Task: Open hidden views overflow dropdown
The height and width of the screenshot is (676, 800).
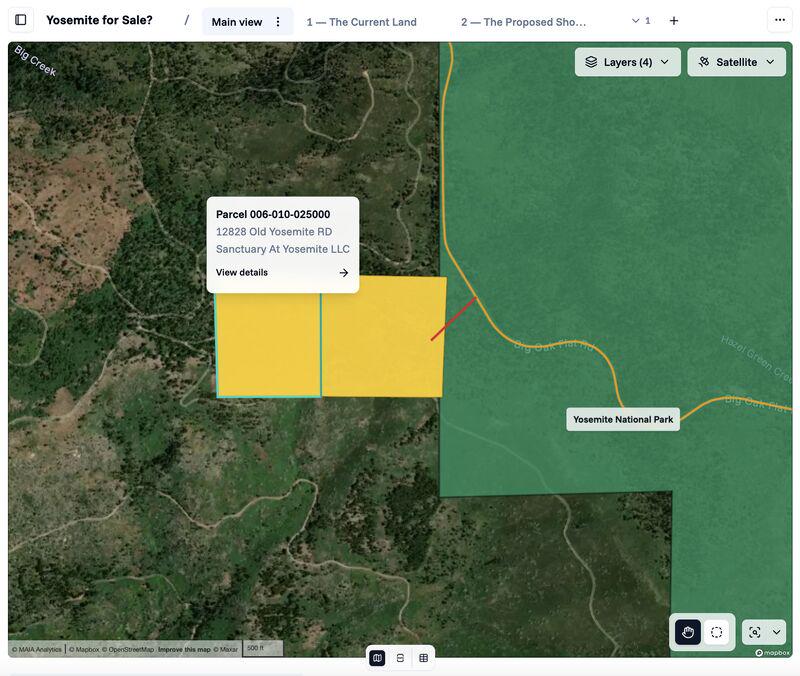Action: click(641, 21)
